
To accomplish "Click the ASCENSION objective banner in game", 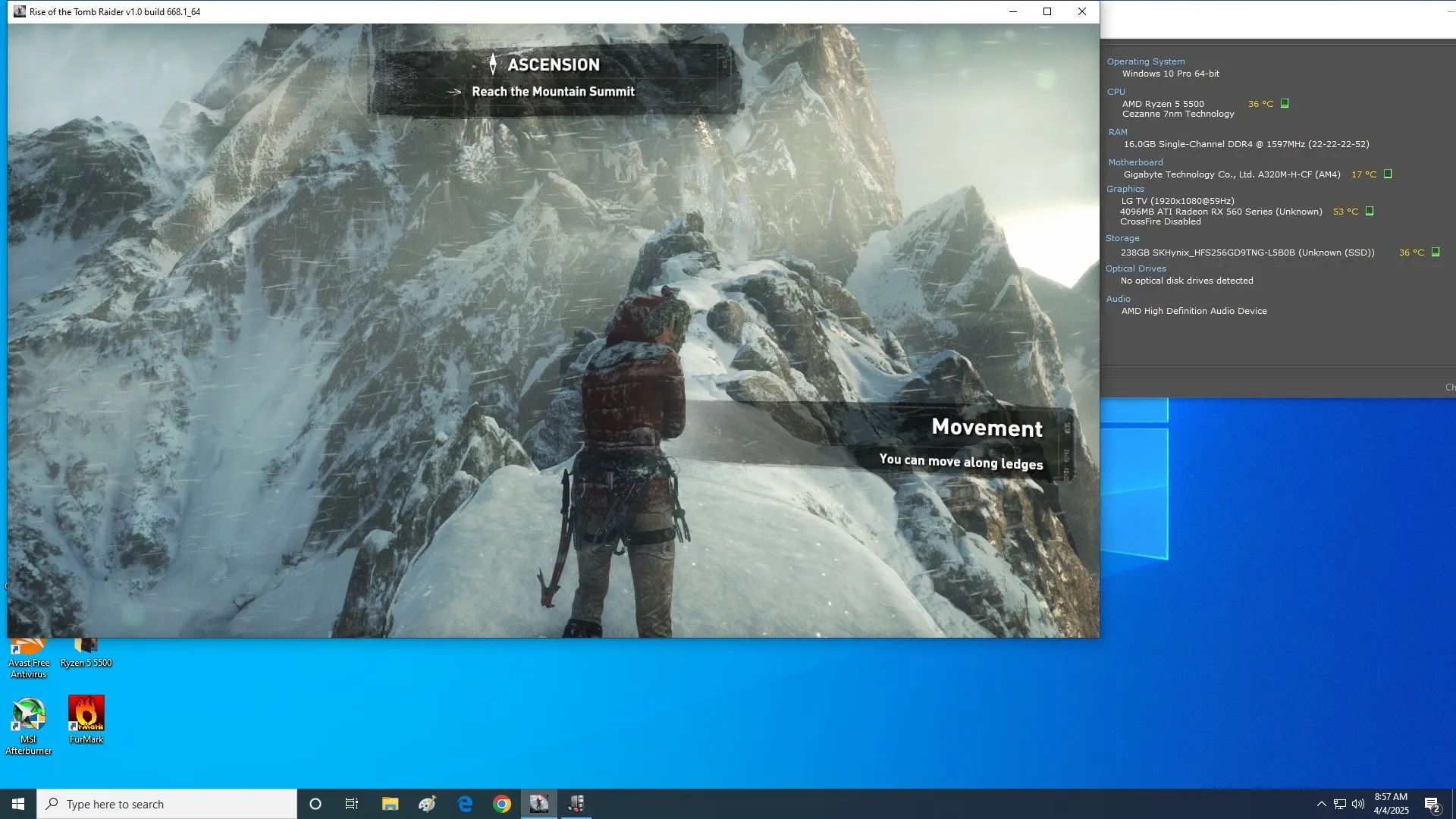I will 554,78.
